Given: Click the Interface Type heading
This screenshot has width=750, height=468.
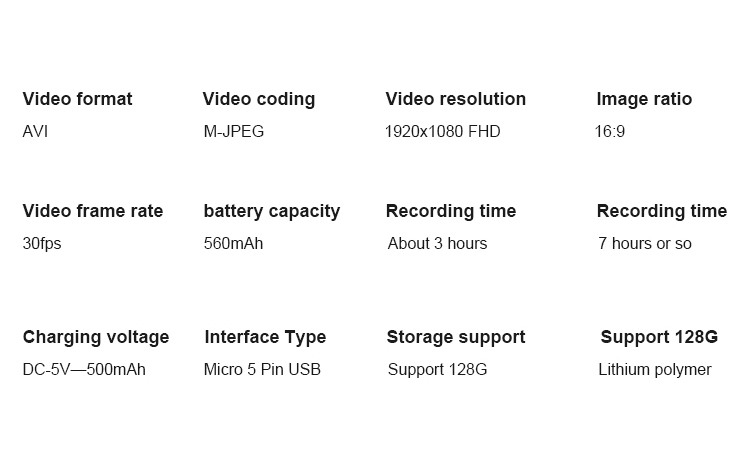Looking at the screenshot, I should pyautogui.click(x=265, y=338).
